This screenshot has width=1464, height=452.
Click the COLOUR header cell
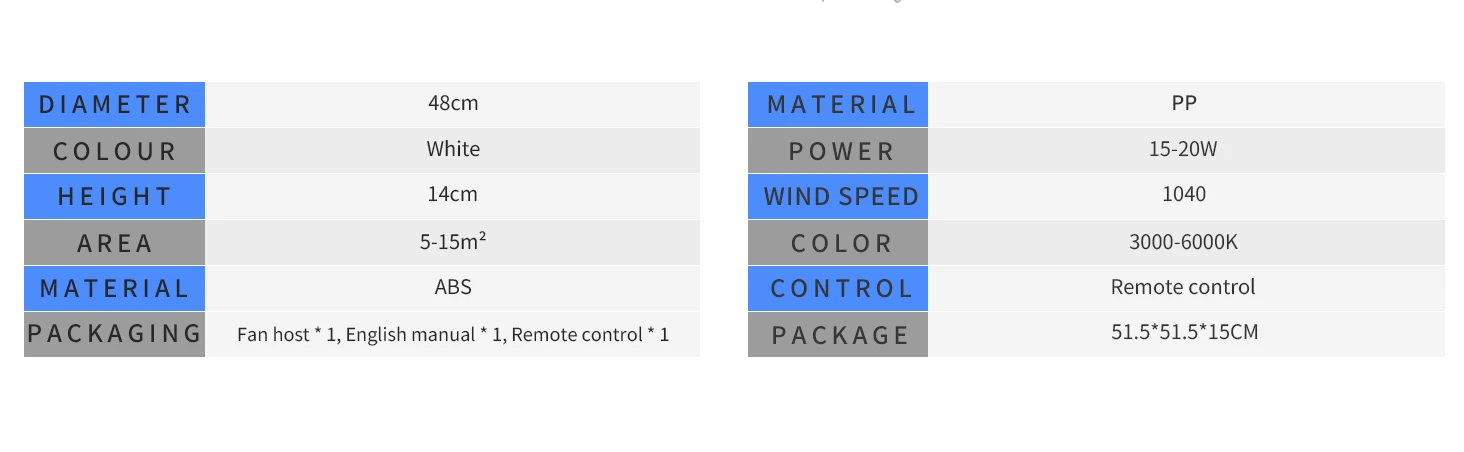114,151
